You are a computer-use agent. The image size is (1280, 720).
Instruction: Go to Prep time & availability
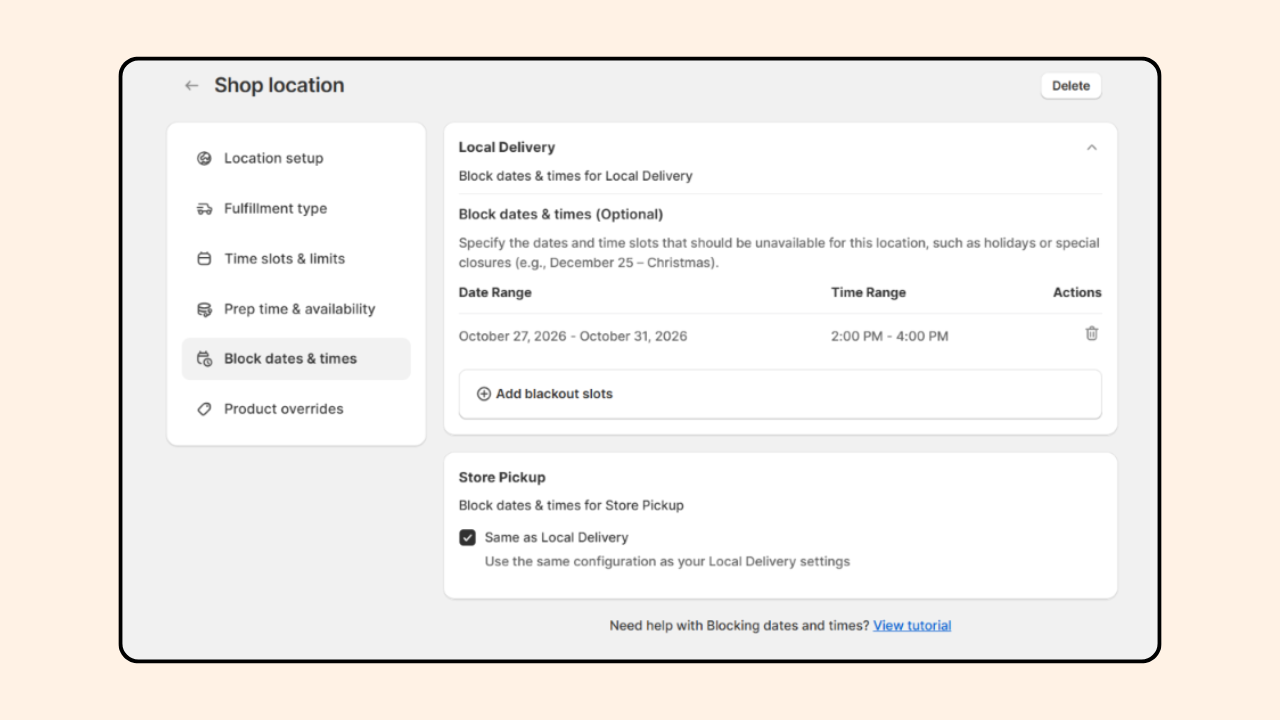[296, 309]
